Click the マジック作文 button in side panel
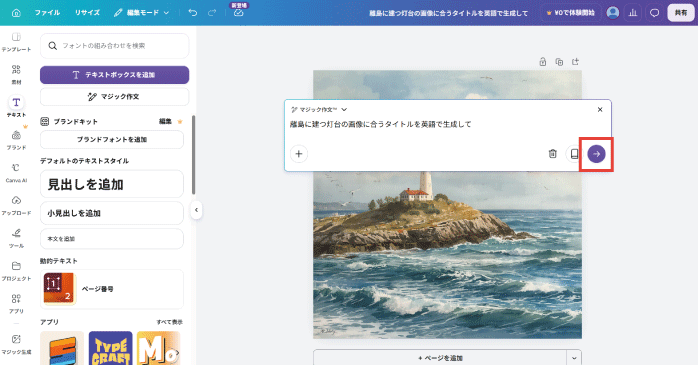 pyautogui.click(x=114, y=97)
